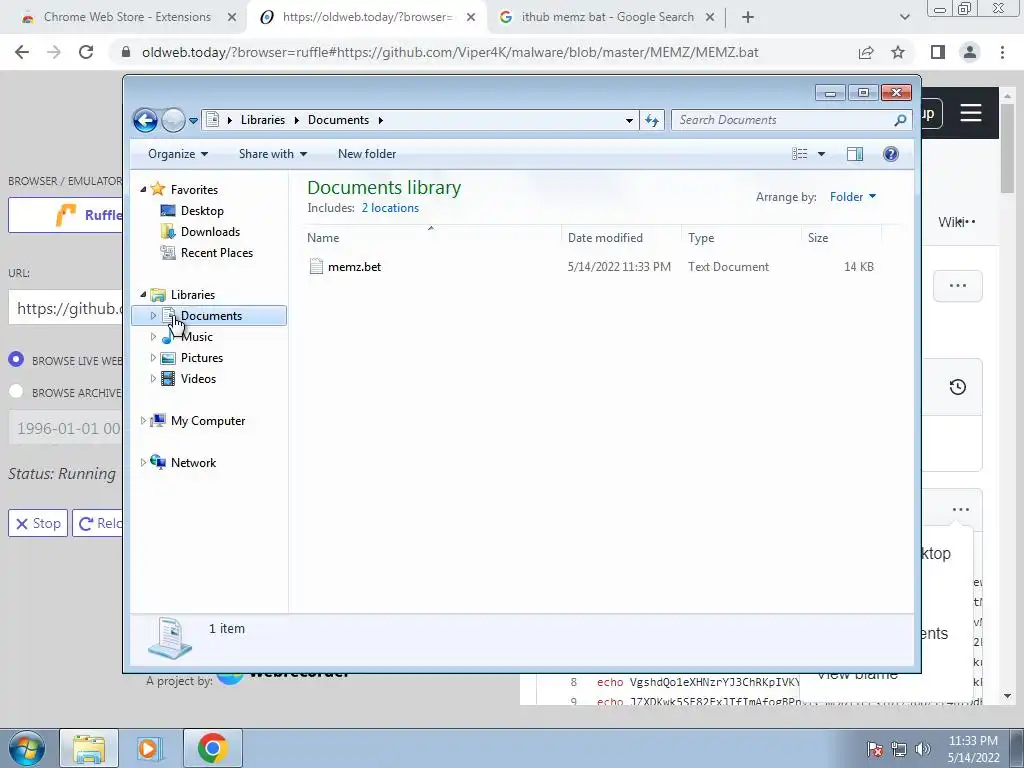Click the share page icon in omnibox
The height and width of the screenshot is (768, 1024).
(866, 52)
